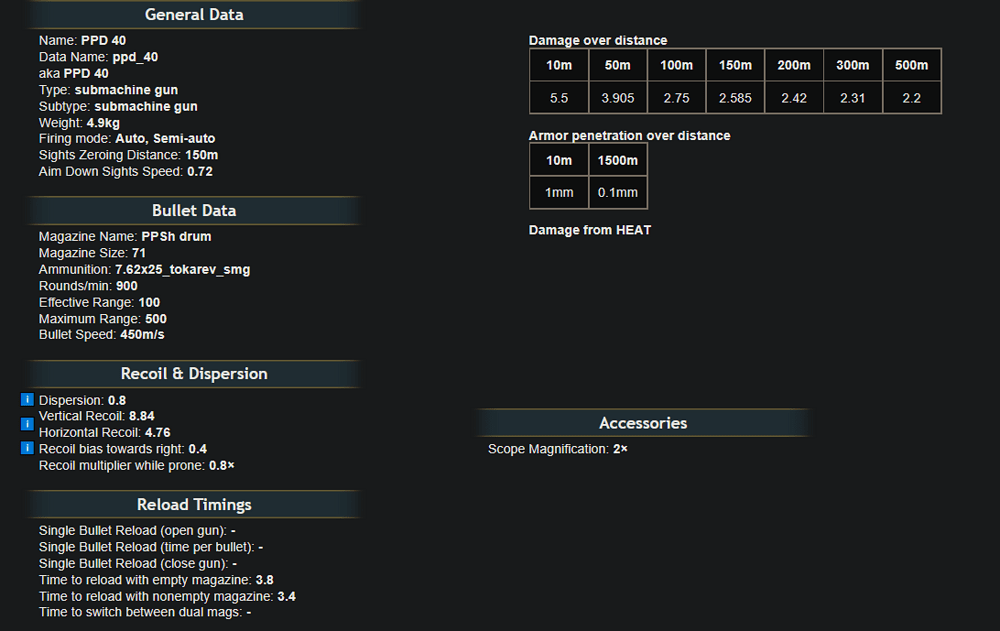
Task: Click the Scope Magnification 2× entry
Action: coord(557,449)
